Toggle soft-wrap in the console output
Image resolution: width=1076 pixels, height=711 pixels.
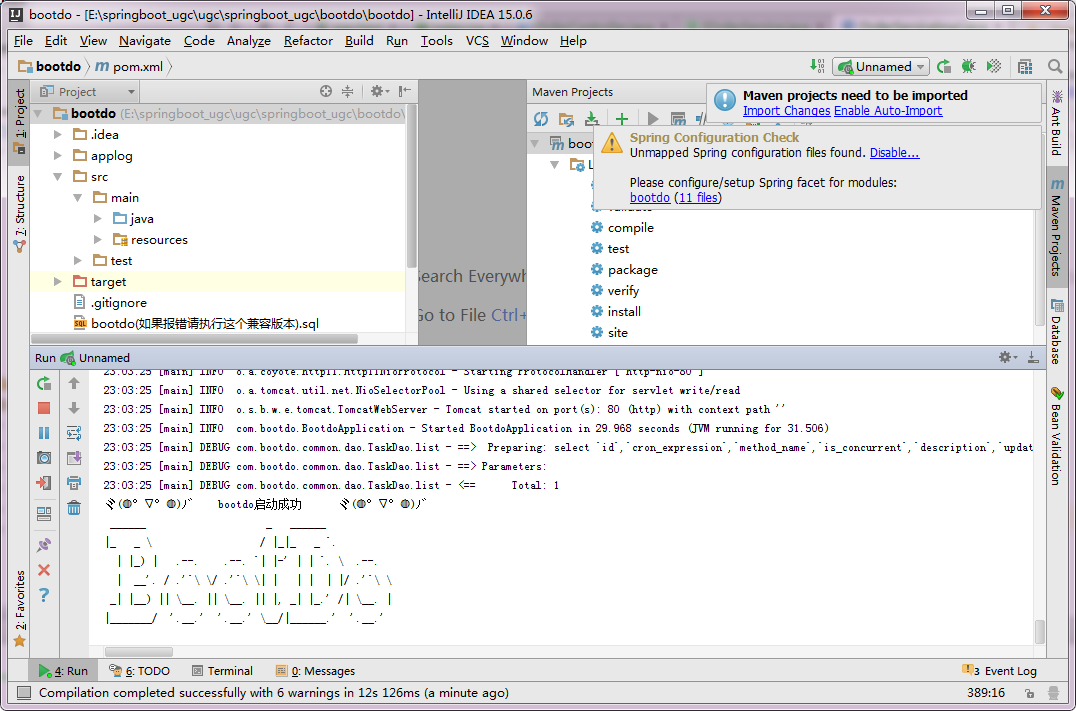click(74, 433)
